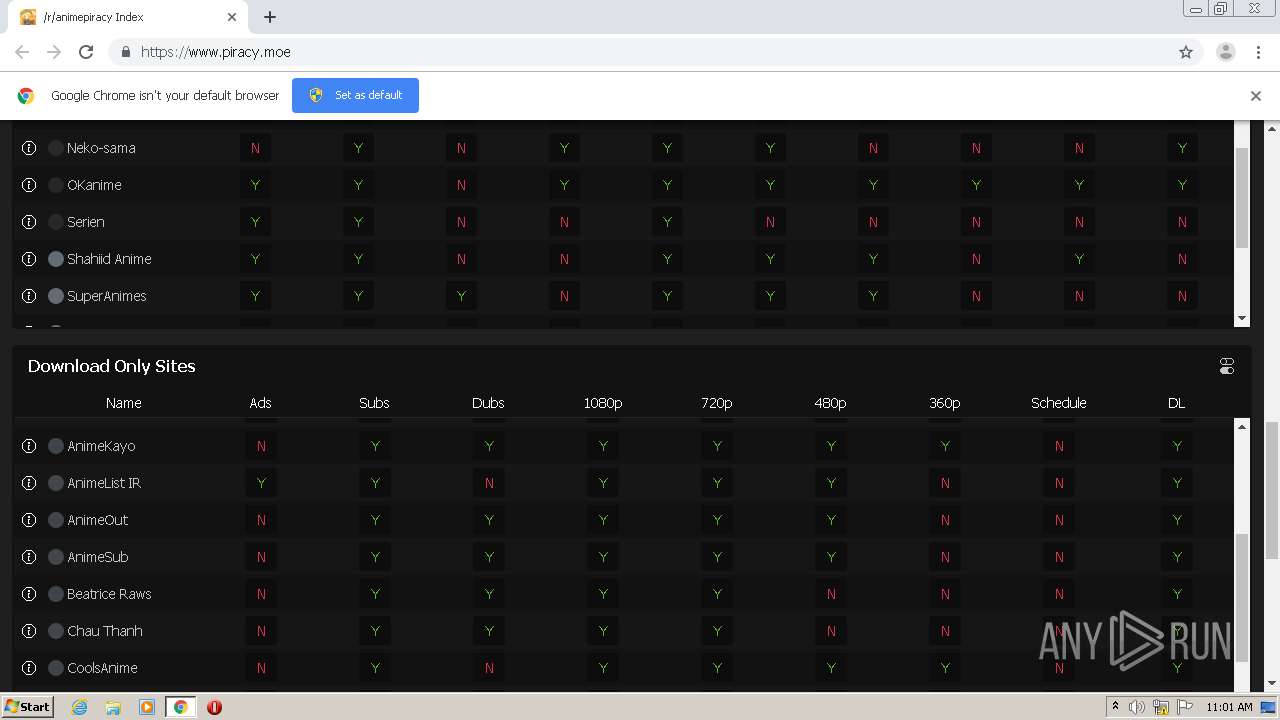1280x720 pixels.
Task: Sort by Name column header
Action: tap(124, 403)
